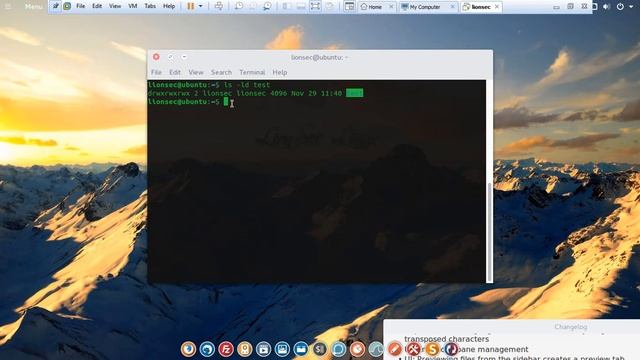Open the VMware Help menu
Screen dimensions: 640x360
point(169,6)
